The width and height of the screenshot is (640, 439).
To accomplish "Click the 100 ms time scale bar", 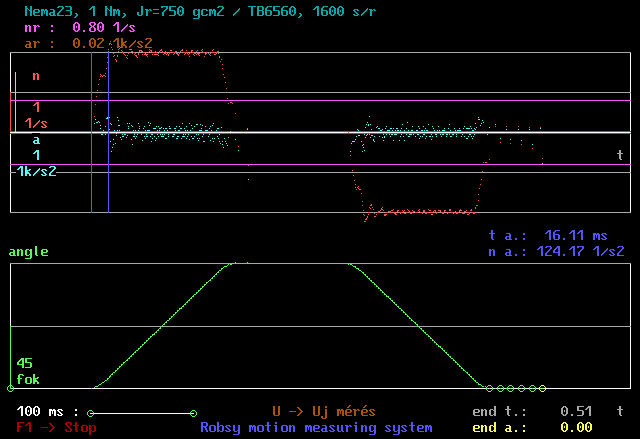I will click(141, 413).
